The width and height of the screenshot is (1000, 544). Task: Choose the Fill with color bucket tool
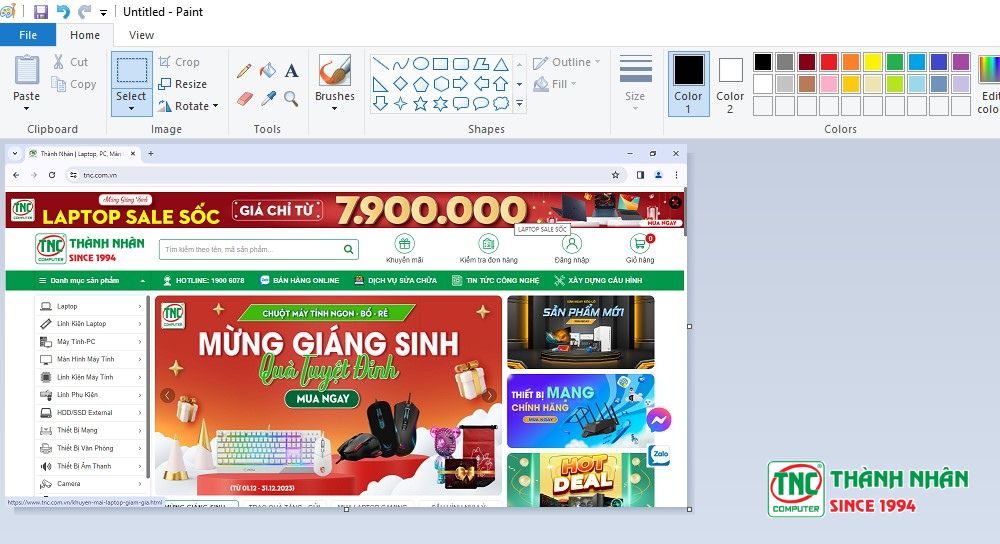(268, 70)
